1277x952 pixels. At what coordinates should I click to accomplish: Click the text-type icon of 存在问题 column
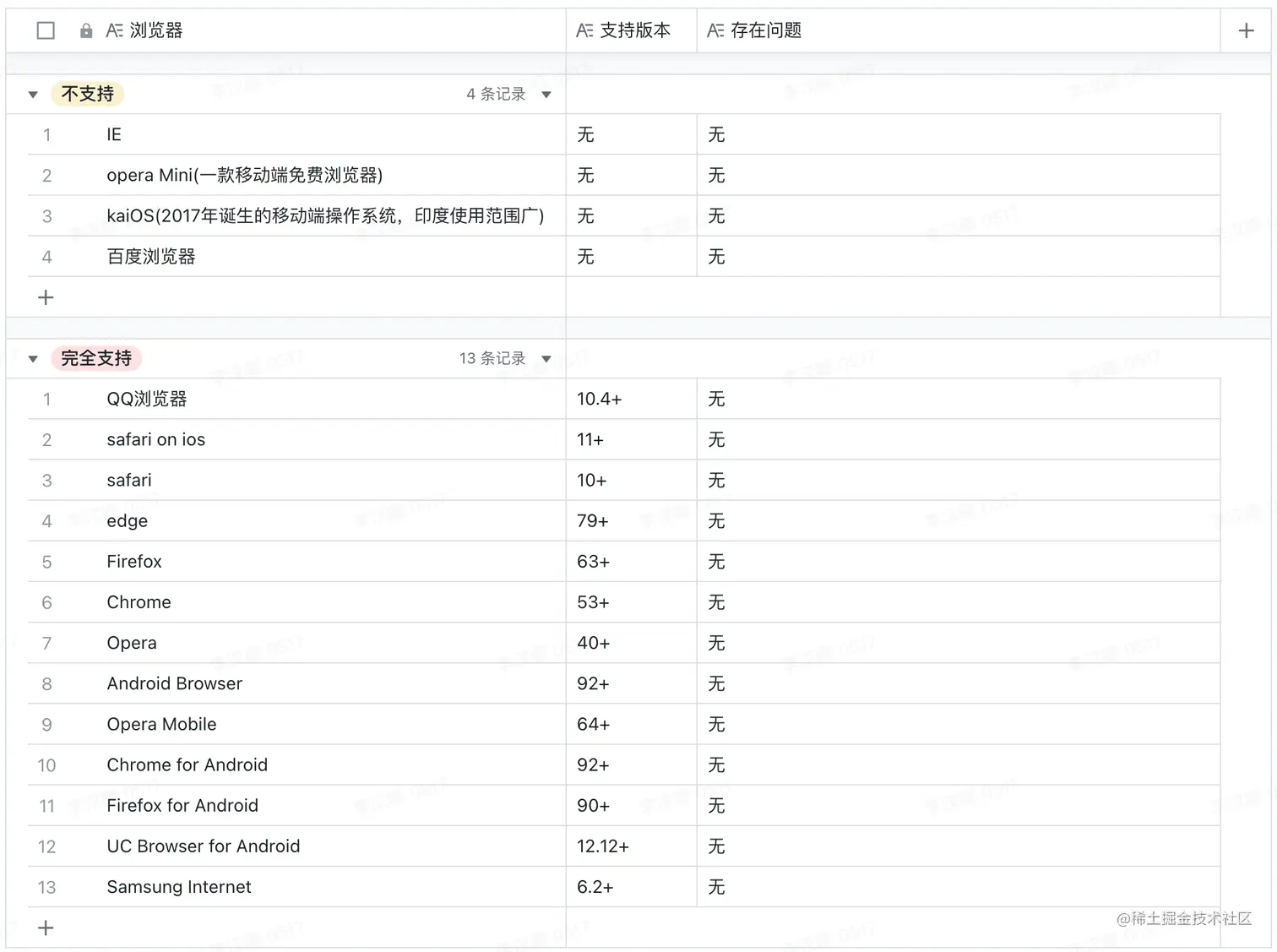pos(715,30)
